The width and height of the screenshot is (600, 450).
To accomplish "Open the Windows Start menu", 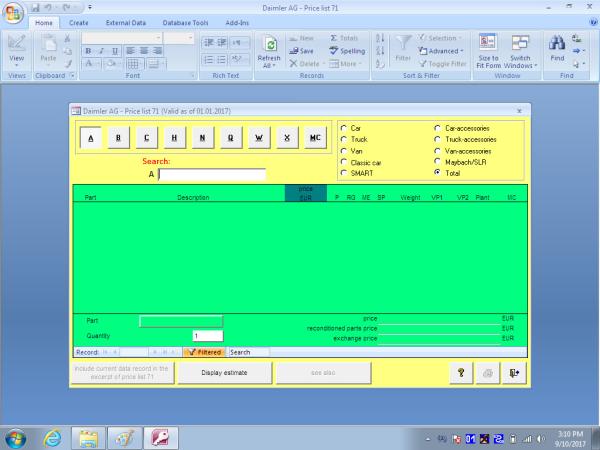I will click(15, 439).
